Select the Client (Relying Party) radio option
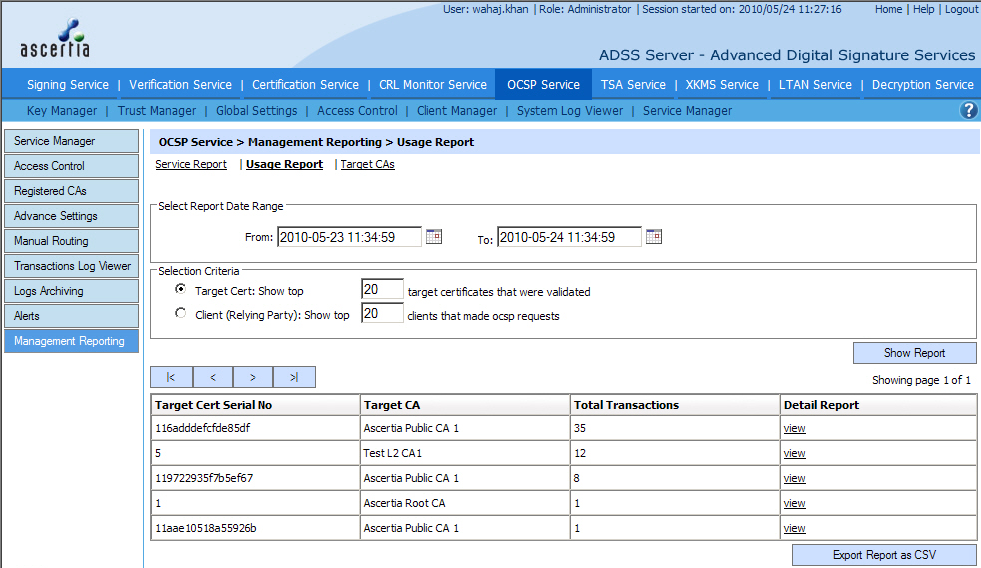The height and width of the screenshot is (568, 981). pyautogui.click(x=181, y=314)
